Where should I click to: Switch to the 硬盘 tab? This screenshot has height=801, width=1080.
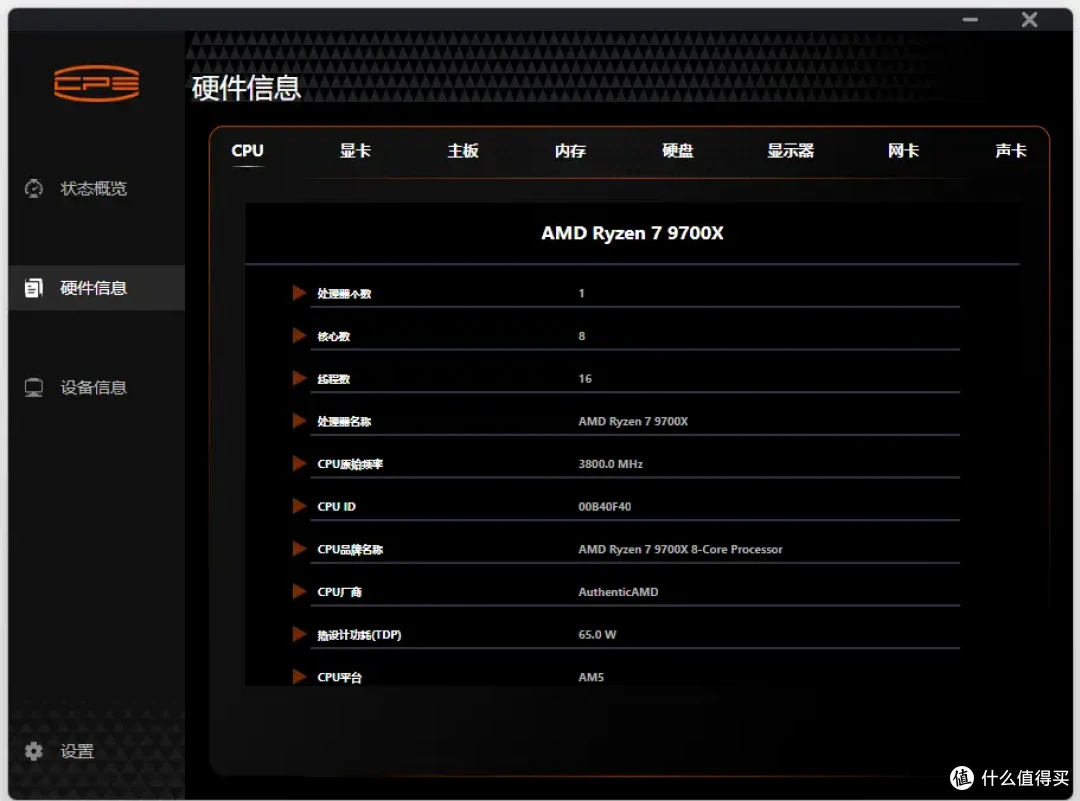pyautogui.click(x=678, y=151)
